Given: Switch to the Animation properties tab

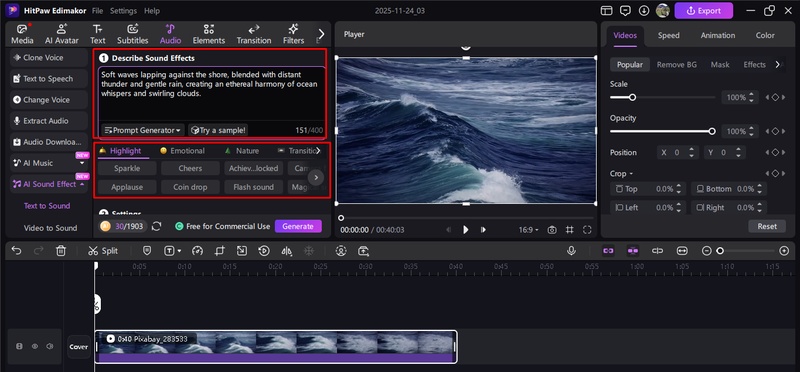Looking at the screenshot, I should (x=718, y=35).
